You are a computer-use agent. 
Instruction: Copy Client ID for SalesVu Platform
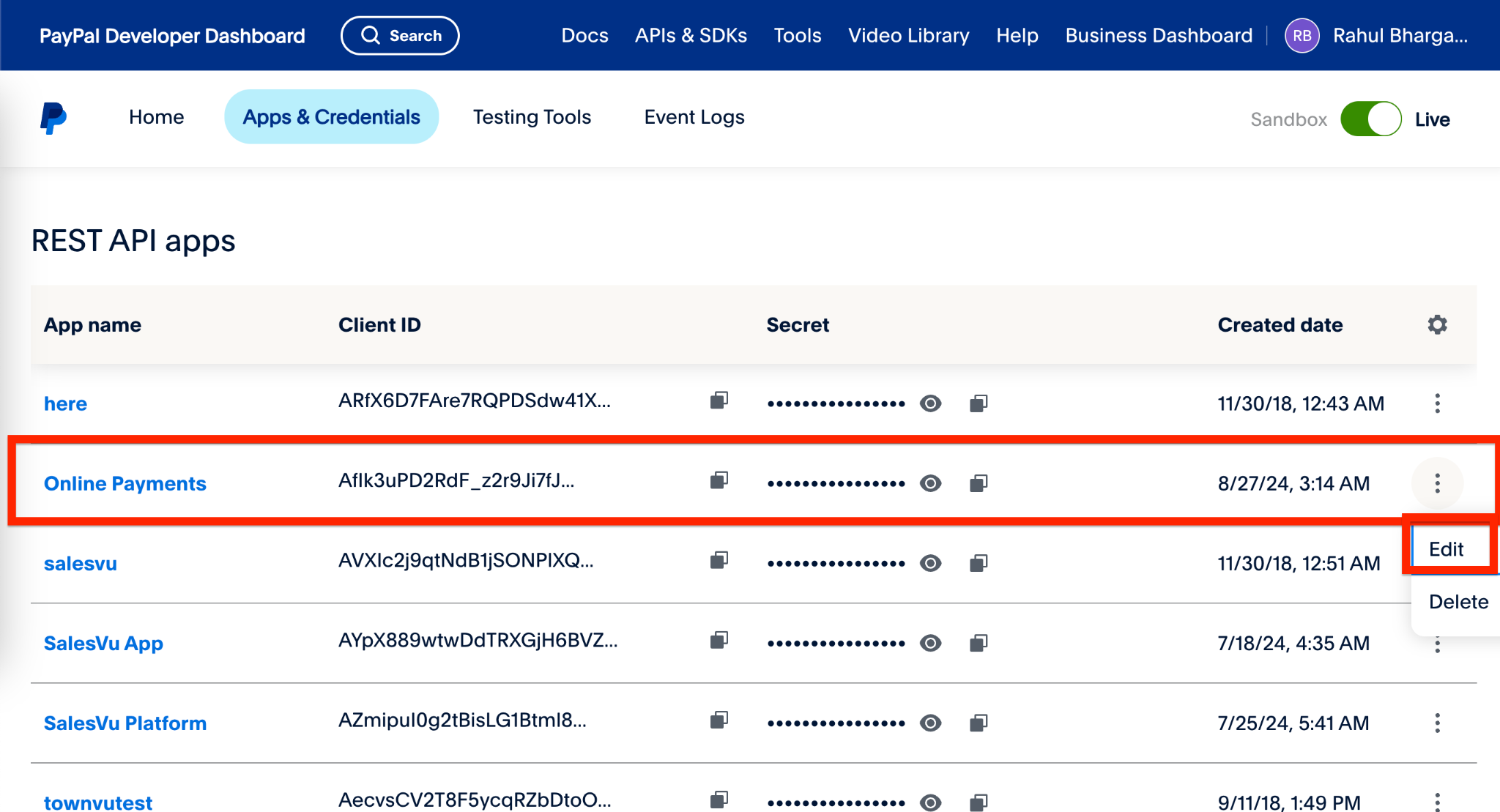pos(719,720)
